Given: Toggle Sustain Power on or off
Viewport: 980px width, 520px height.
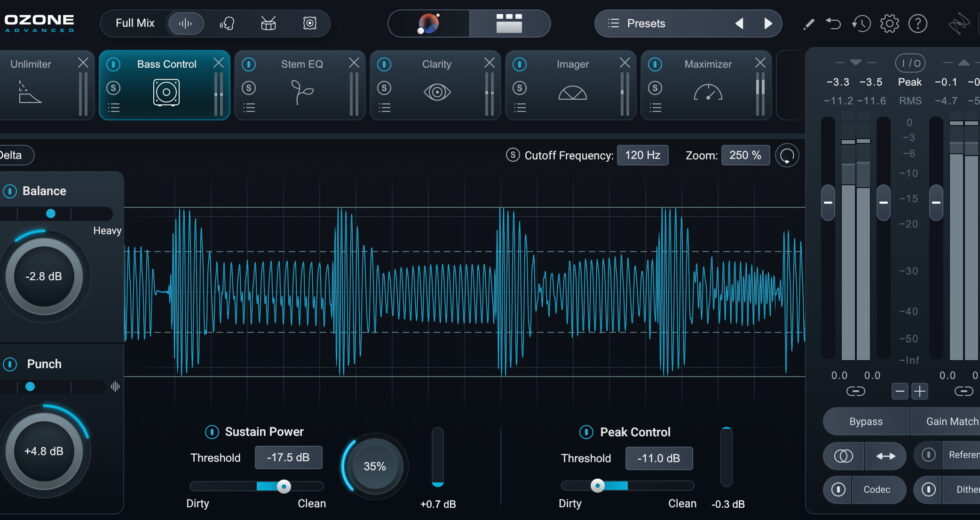Looking at the screenshot, I should tap(212, 432).
